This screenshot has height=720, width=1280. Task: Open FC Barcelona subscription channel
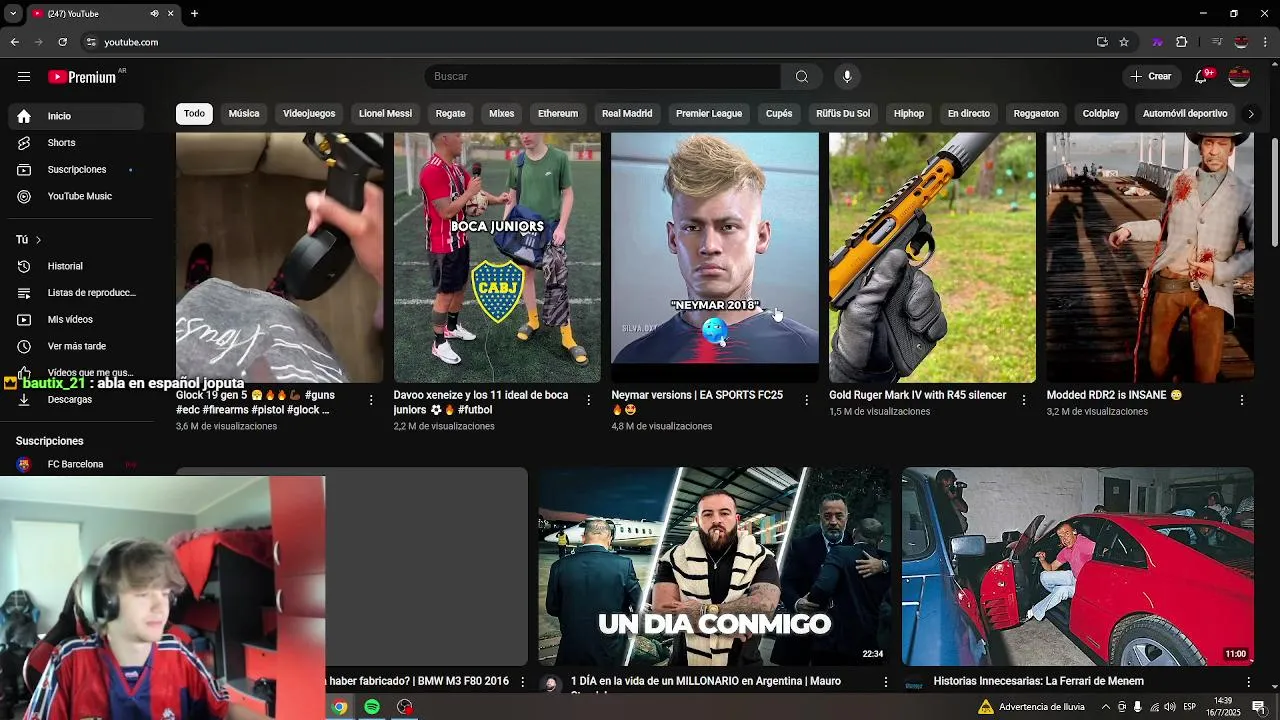(x=76, y=464)
